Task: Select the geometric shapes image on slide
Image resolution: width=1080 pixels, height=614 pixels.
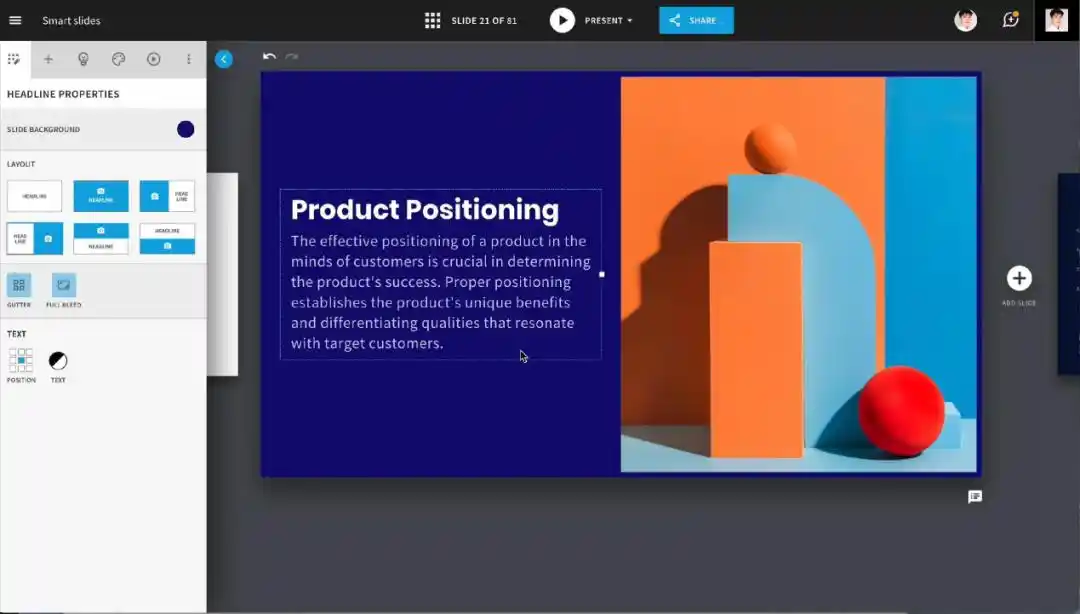Action: click(798, 274)
